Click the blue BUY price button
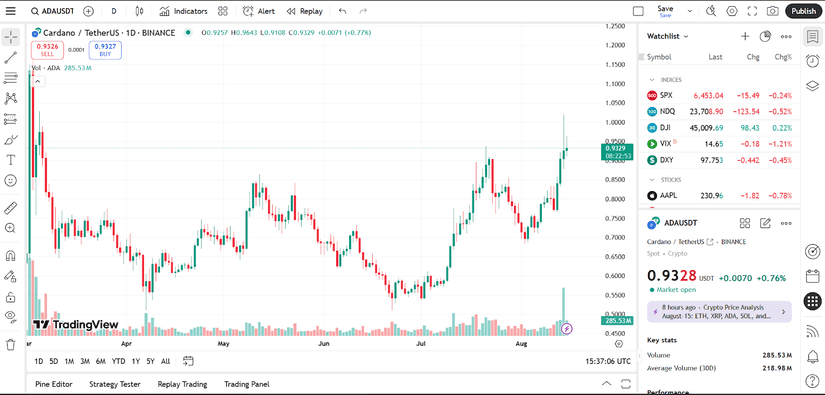The height and width of the screenshot is (395, 825). point(105,50)
